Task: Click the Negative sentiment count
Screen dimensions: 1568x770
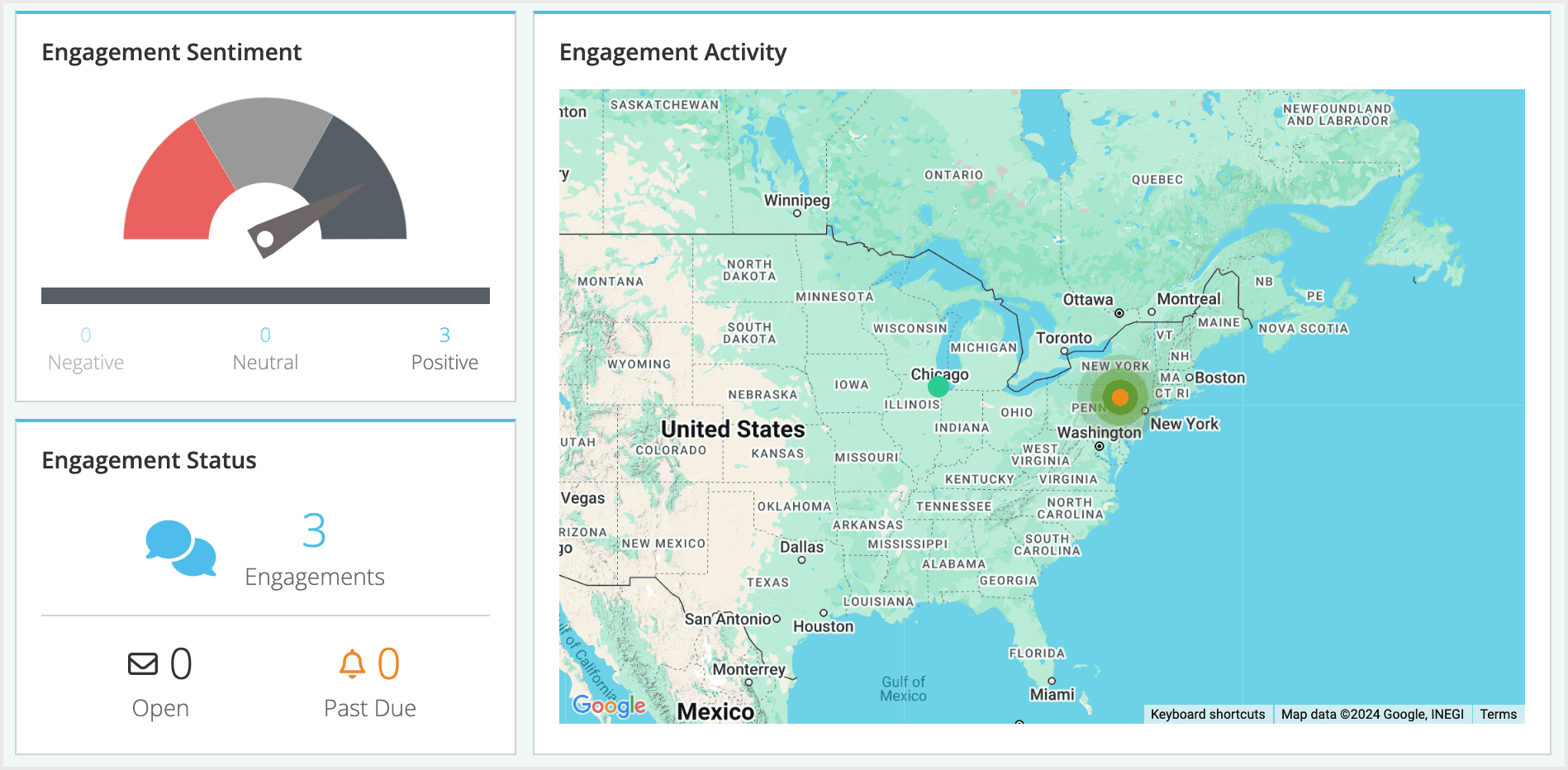Action: click(85, 335)
